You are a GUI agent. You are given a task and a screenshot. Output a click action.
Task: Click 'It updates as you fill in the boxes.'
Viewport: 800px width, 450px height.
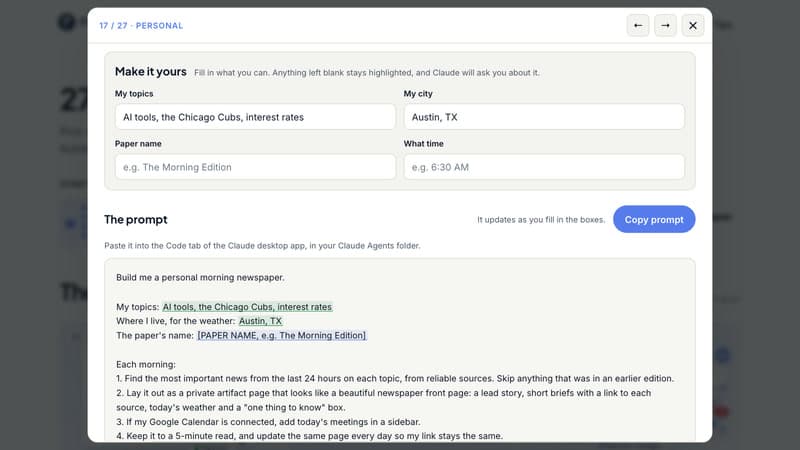click(541, 219)
